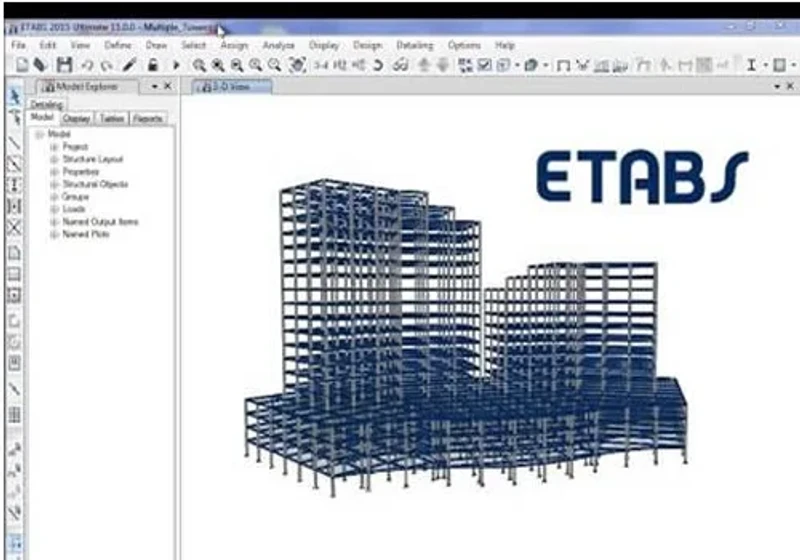The width and height of the screenshot is (800, 560).
Task: Expand the Properties tree node
Action: [x=54, y=172]
